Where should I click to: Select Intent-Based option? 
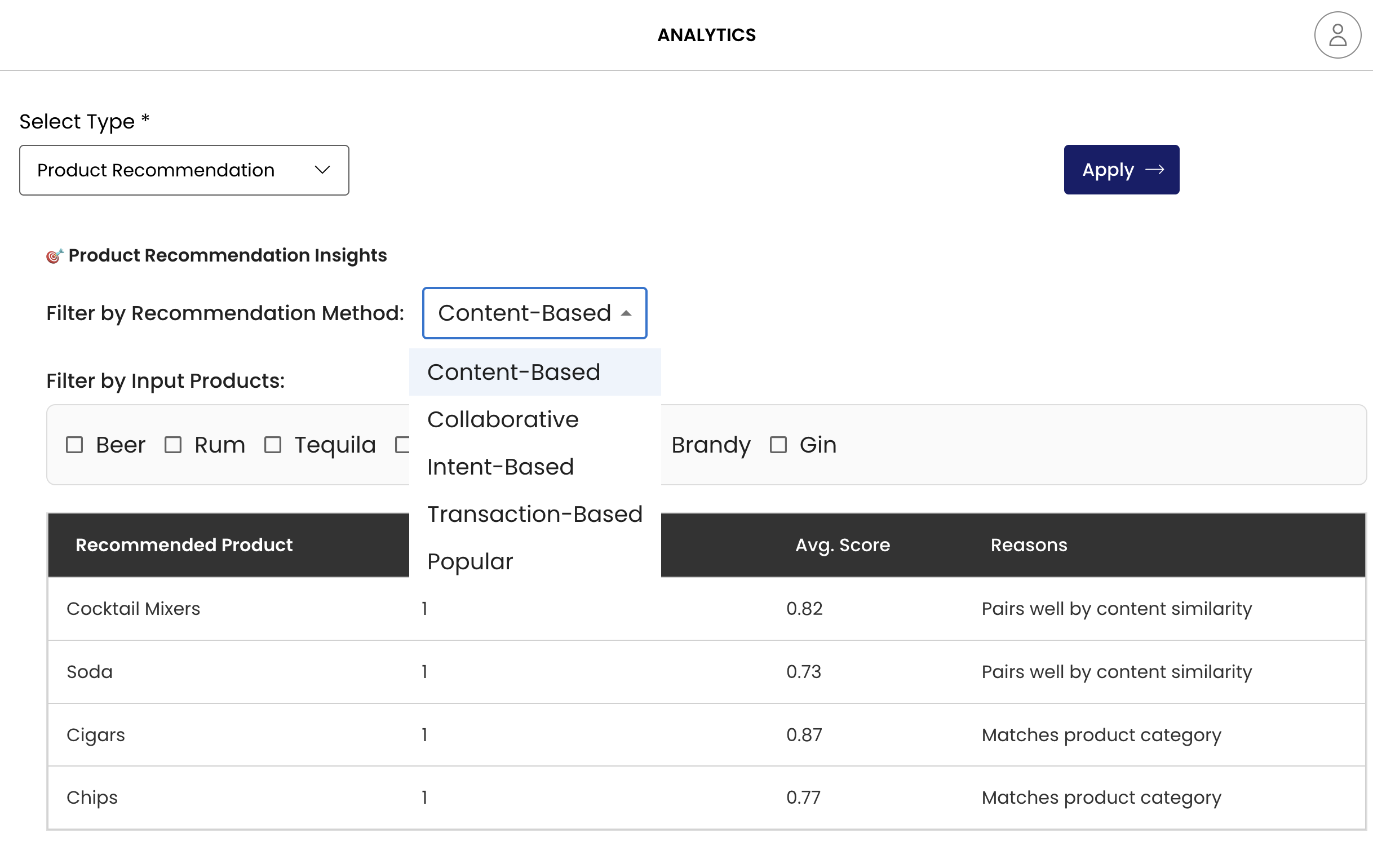pos(500,467)
